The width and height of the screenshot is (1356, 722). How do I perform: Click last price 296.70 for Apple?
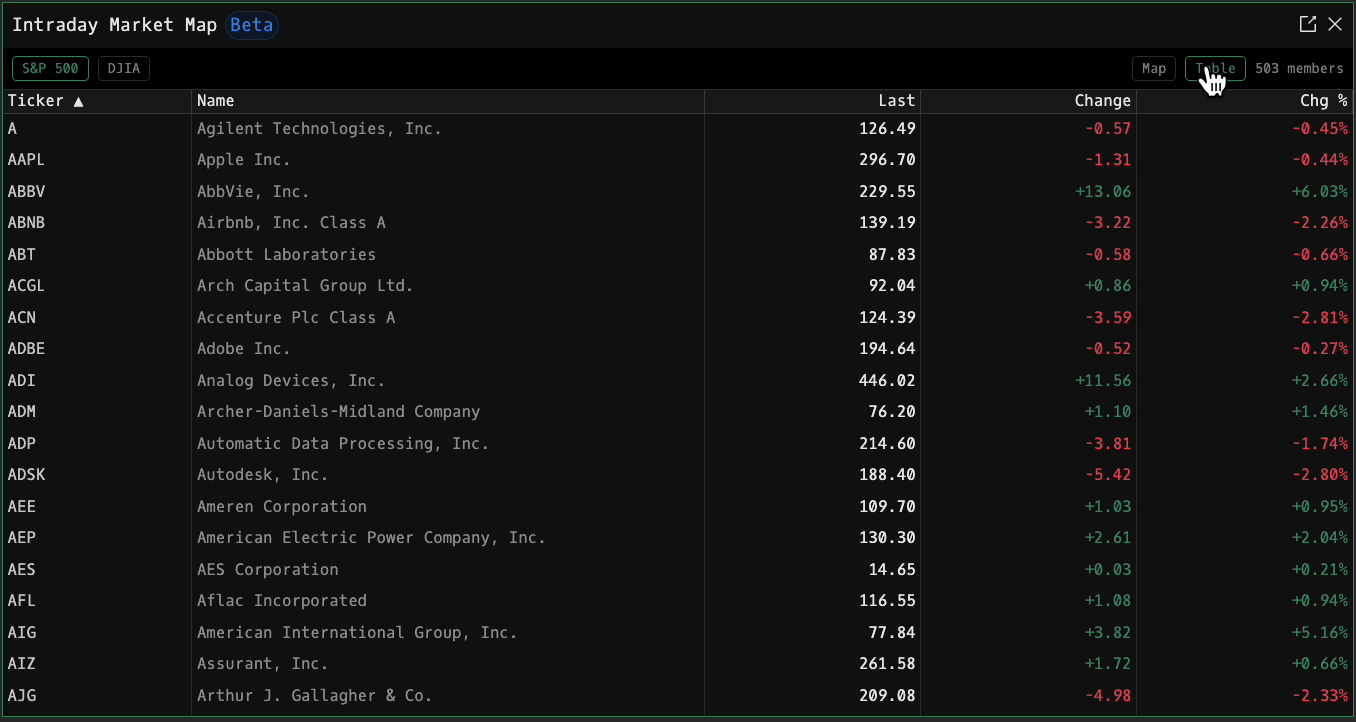click(x=887, y=160)
